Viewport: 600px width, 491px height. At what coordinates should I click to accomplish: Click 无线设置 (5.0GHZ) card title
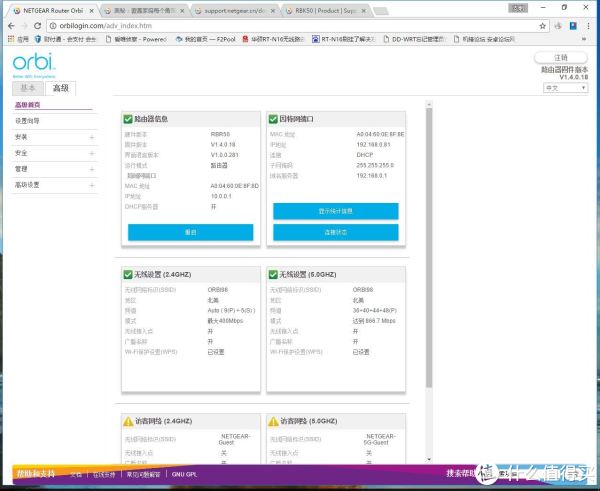(x=308, y=274)
